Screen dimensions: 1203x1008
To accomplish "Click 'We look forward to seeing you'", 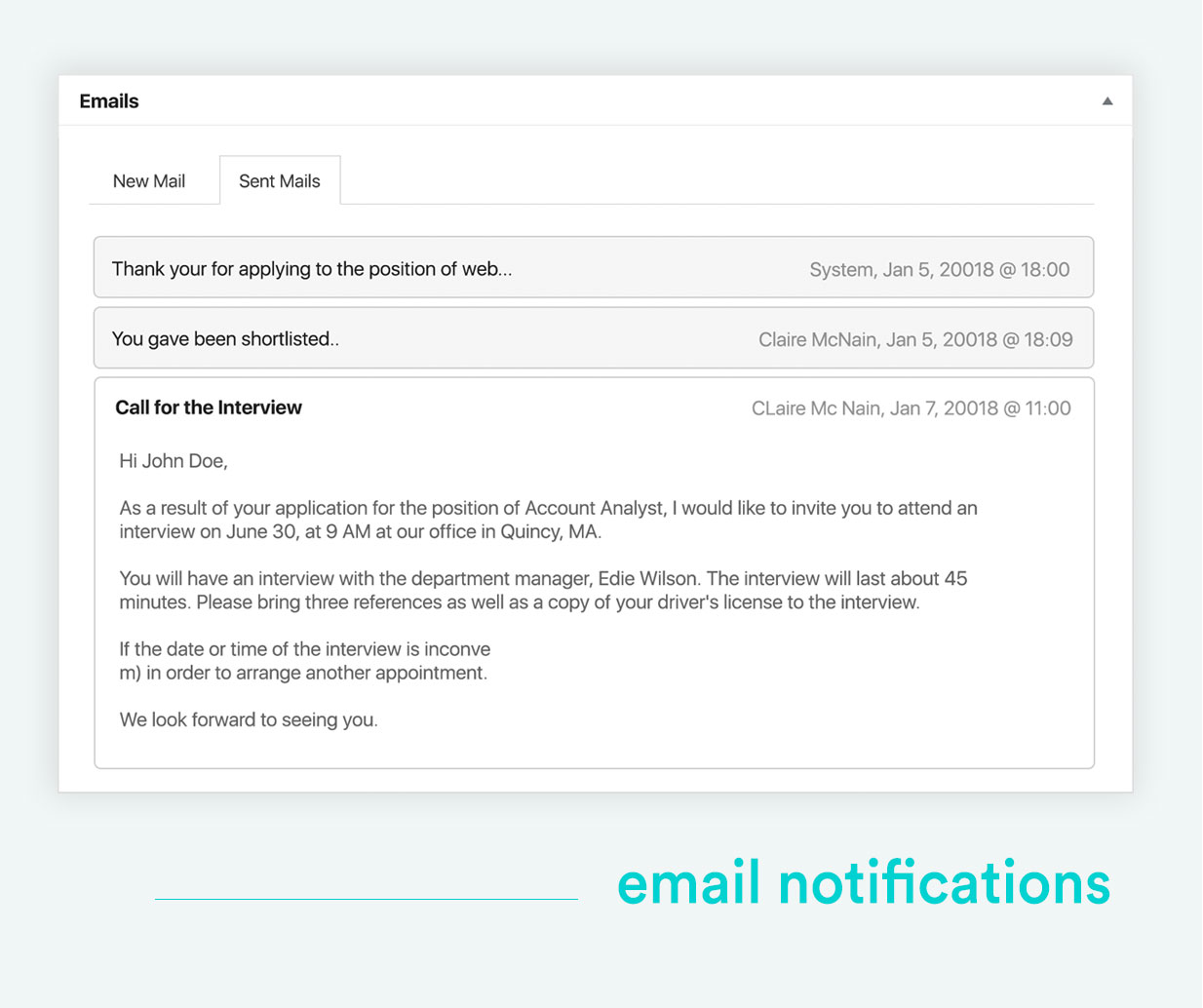I will (249, 720).
